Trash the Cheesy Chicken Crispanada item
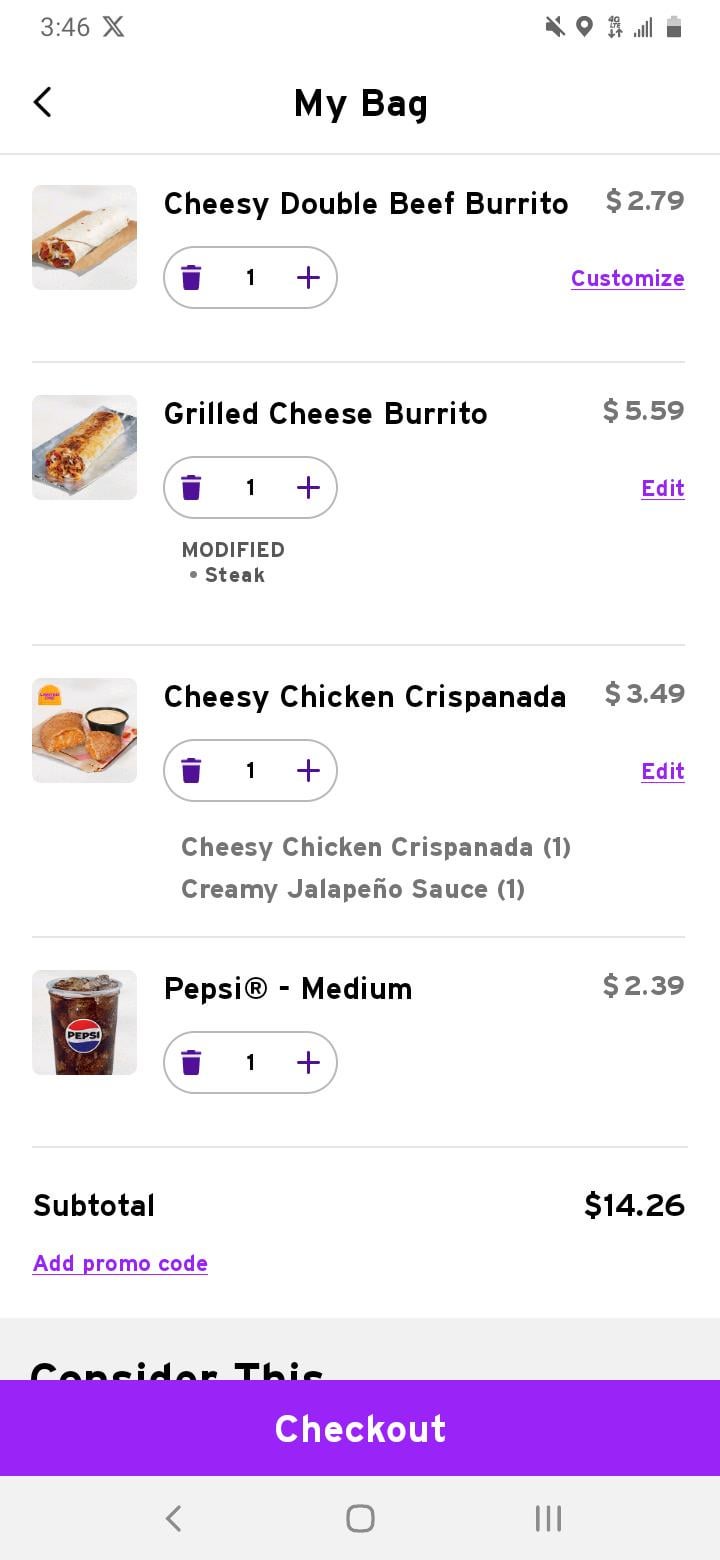The width and height of the screenshot is (720, 1560). pos(191,771)
